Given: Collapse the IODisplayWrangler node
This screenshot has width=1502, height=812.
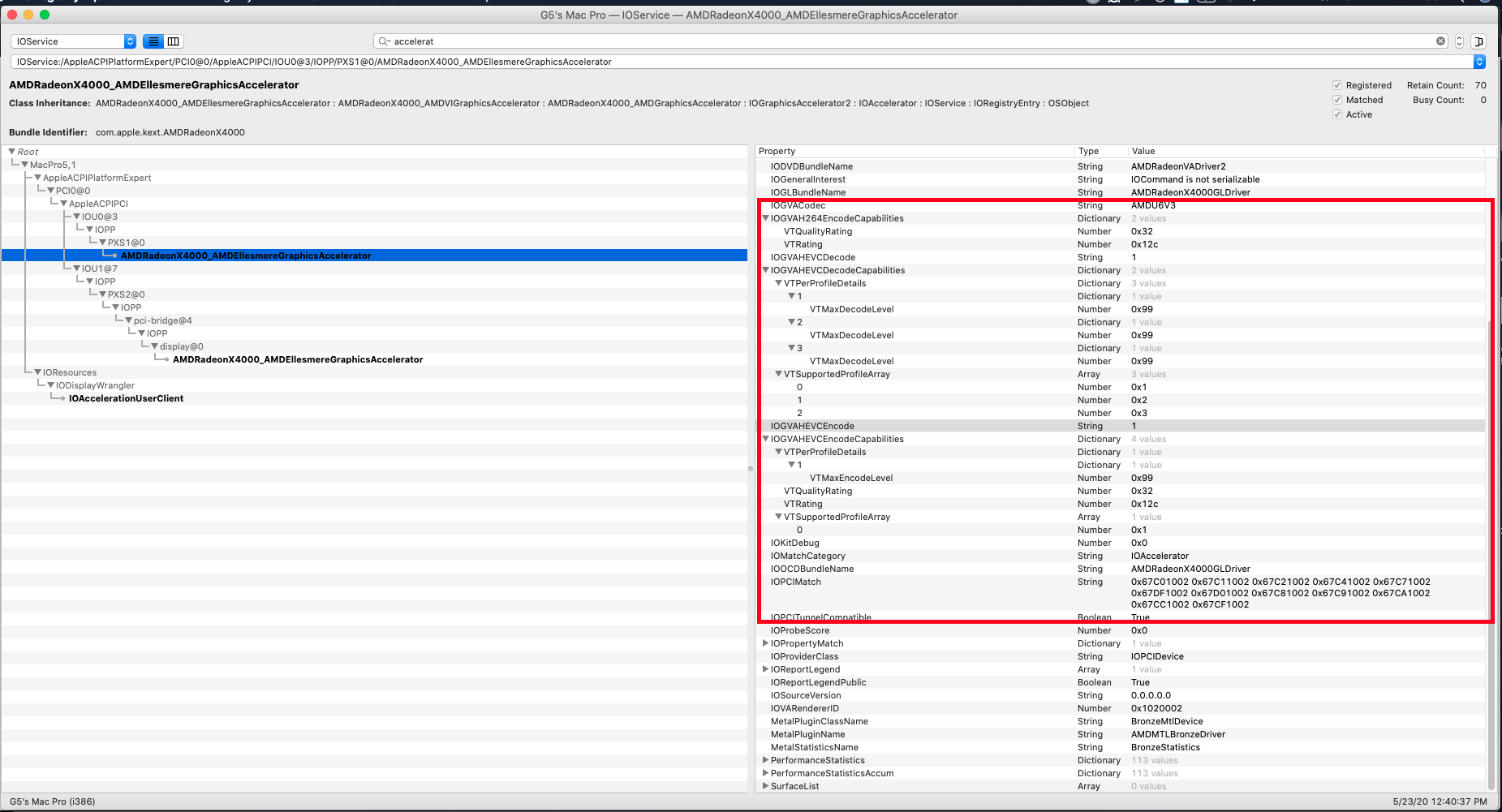Looking at the screenshot, I should point(50,385).
